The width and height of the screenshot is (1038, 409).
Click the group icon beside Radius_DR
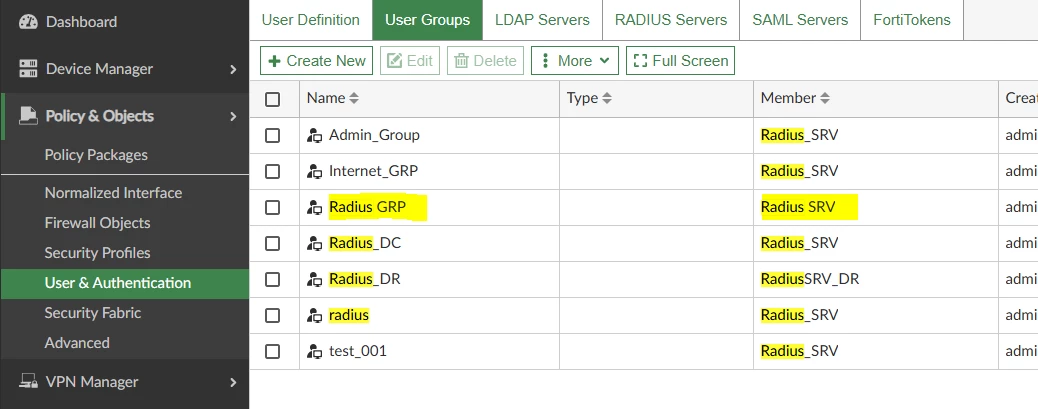click(x=314, y=279)
